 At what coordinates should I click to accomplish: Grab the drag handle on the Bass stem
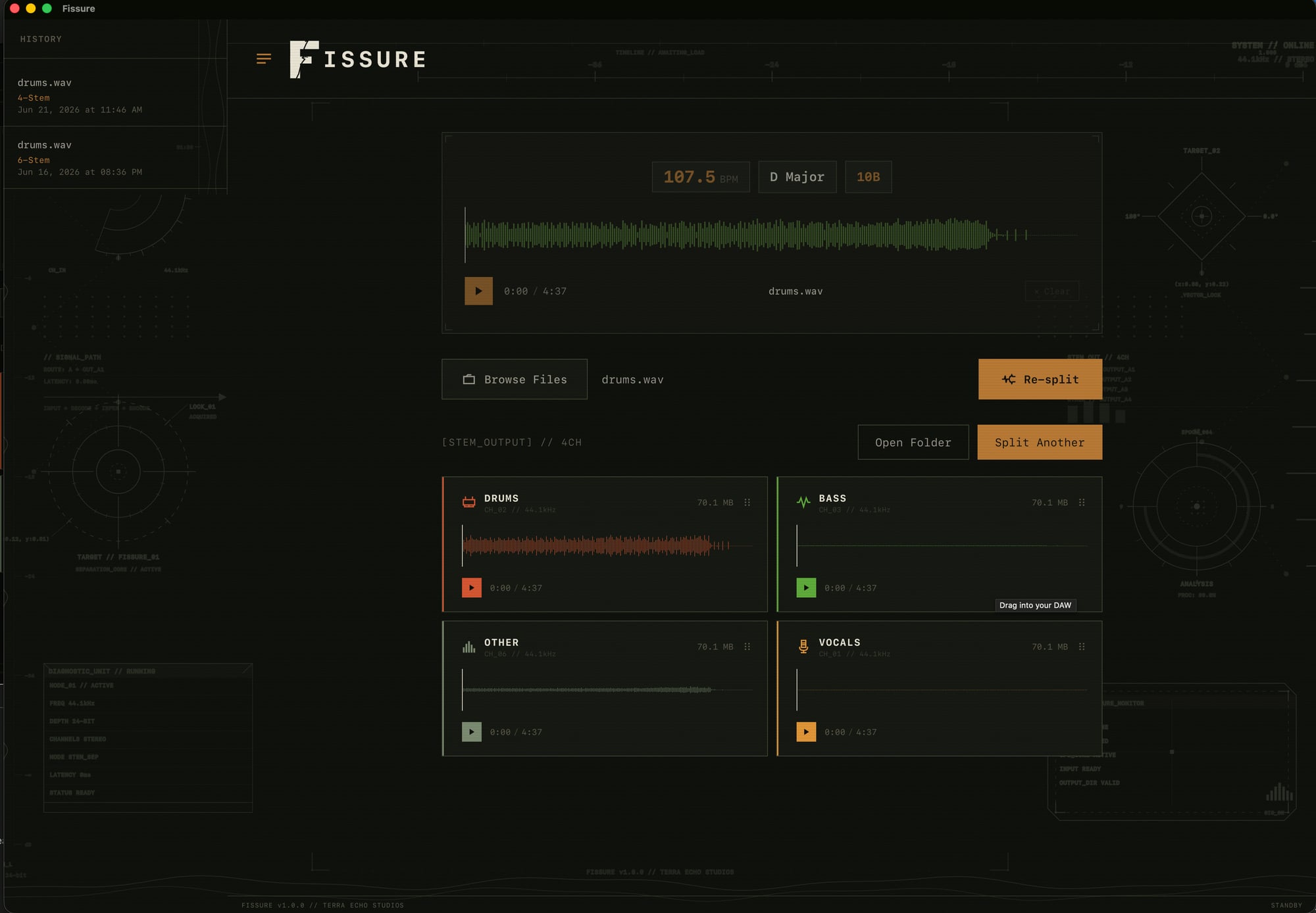tap(1082, 503)
